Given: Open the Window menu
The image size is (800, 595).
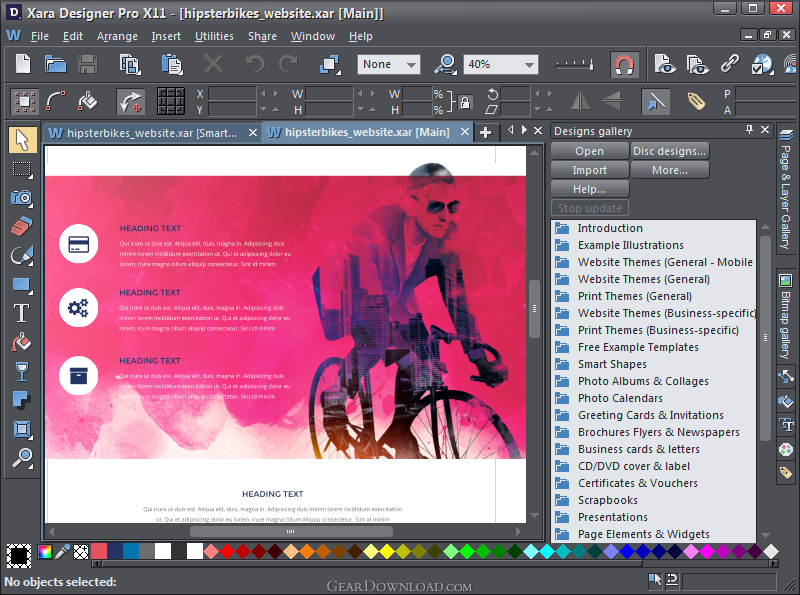Looking at the screenshot, I should (313, 36).
